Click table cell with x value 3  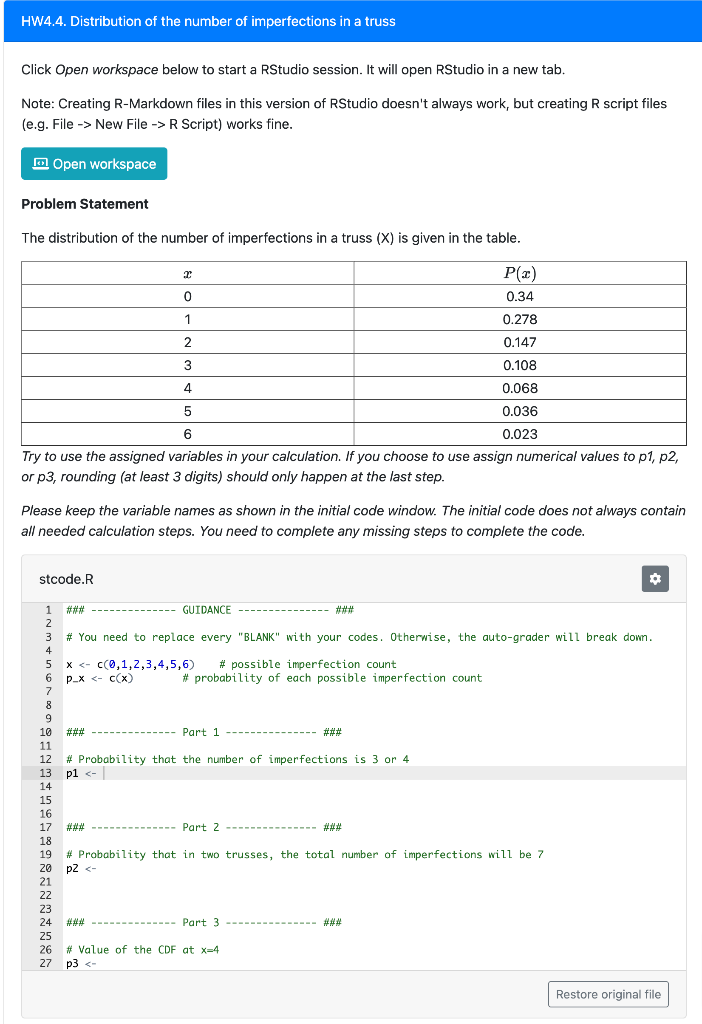(x=187, y=365)
